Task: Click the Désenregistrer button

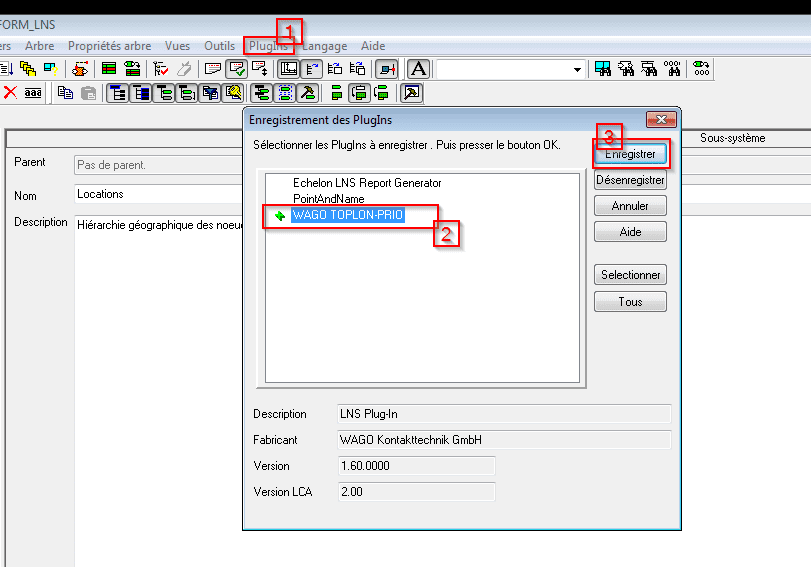Action: (630, 180)
